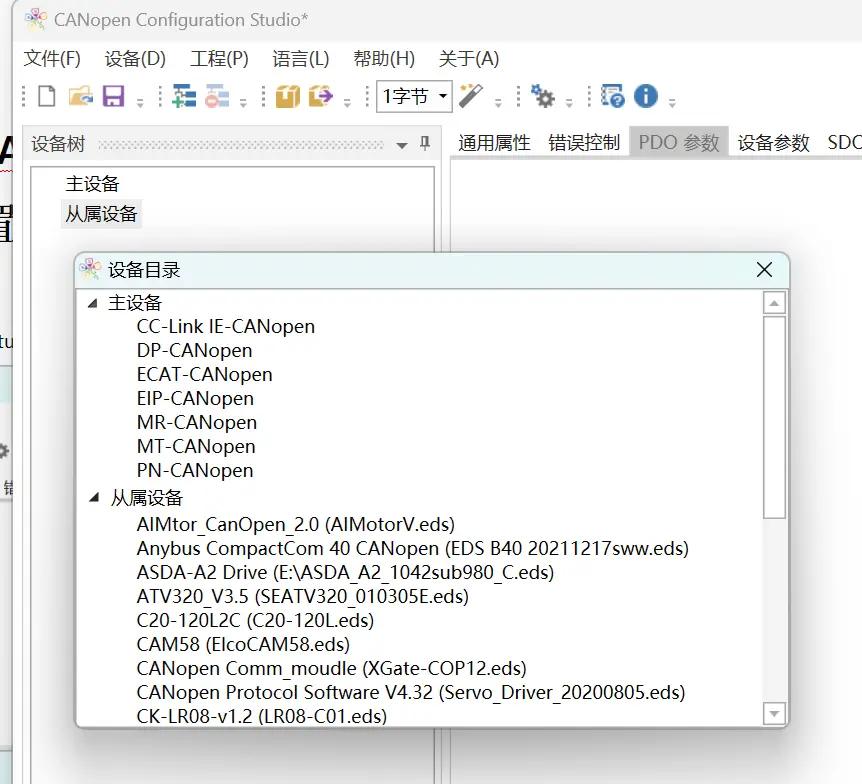Select CANopen Protocol Software V4.32 entry
Screen dimensions: 862x784
(x=411, y=693)
